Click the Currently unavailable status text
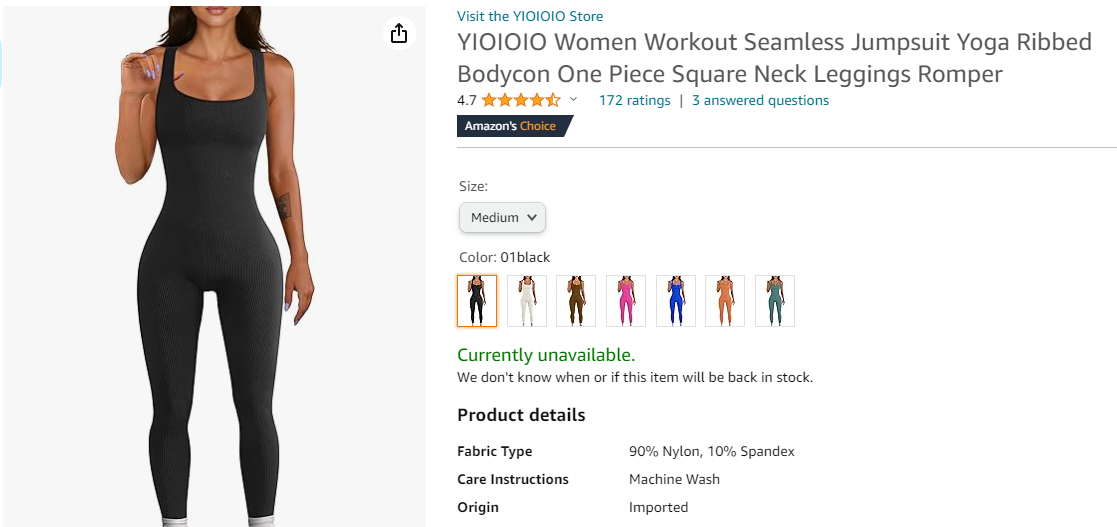The width and height of the screenshot is (1117, 527). point(546,355)
